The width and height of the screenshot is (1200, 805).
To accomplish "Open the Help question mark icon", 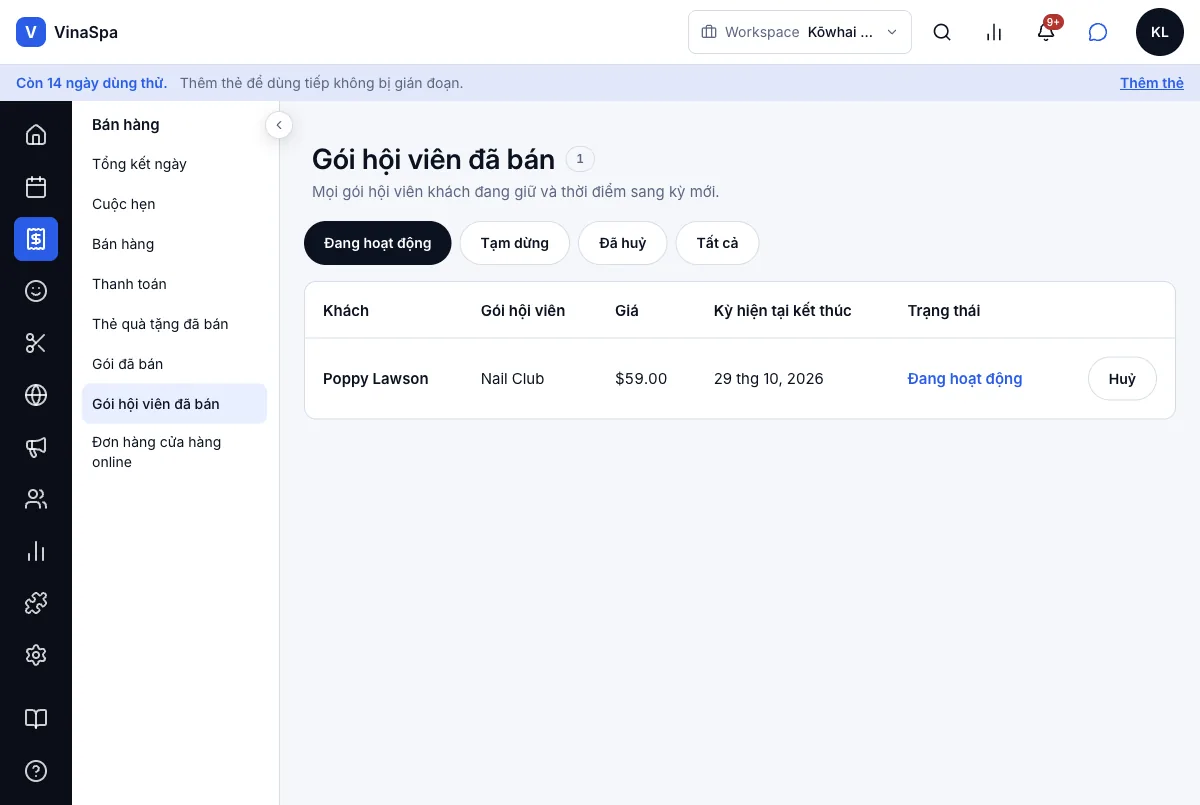I will [36, 771].
